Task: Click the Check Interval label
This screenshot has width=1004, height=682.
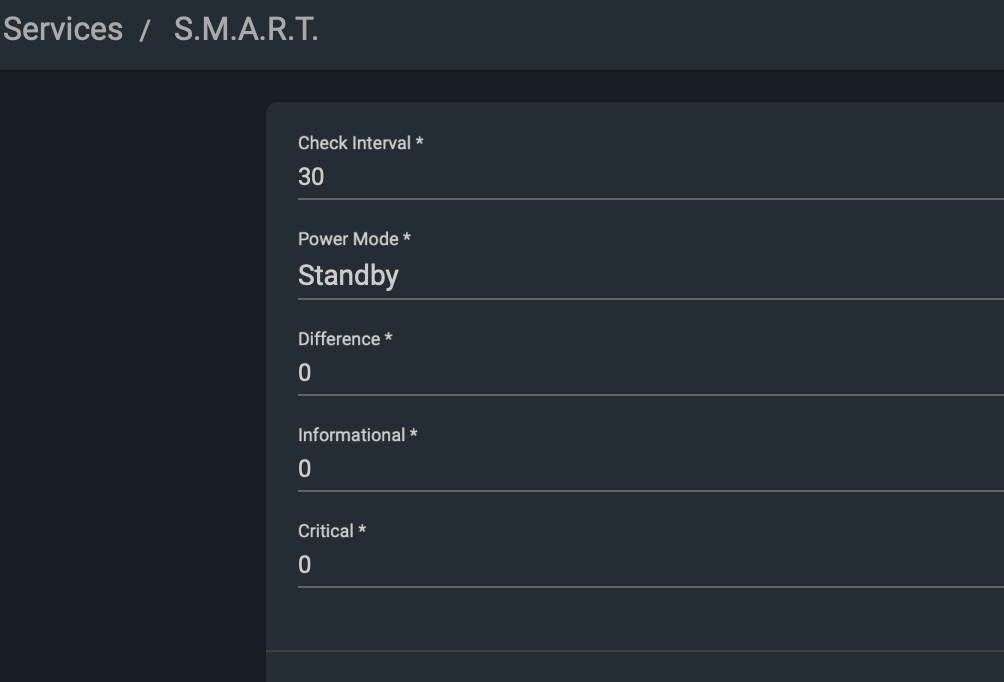Action: coord(354,143)
